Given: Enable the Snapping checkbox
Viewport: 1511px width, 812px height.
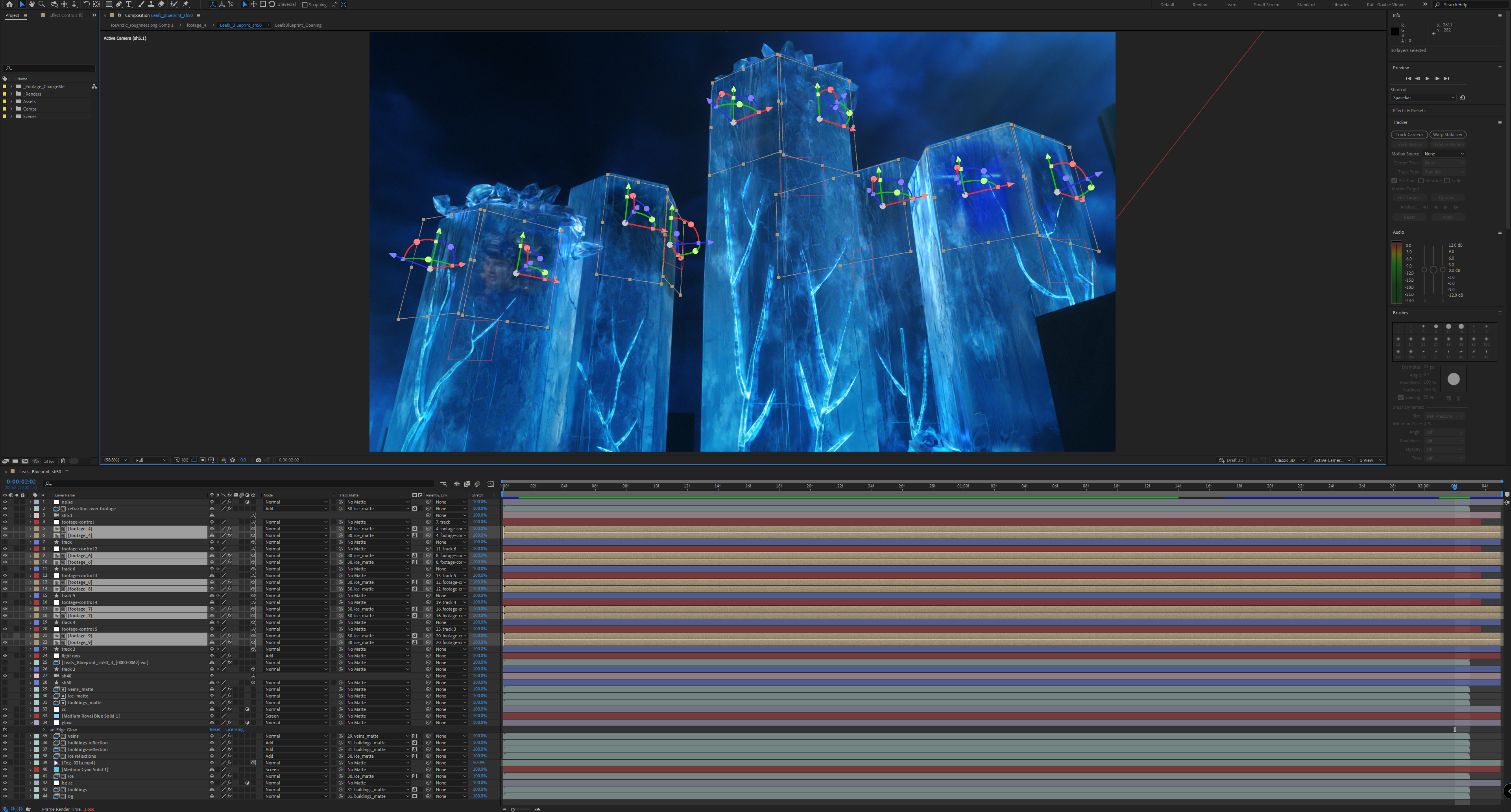Looking at the screenshot, I should 305,5.
